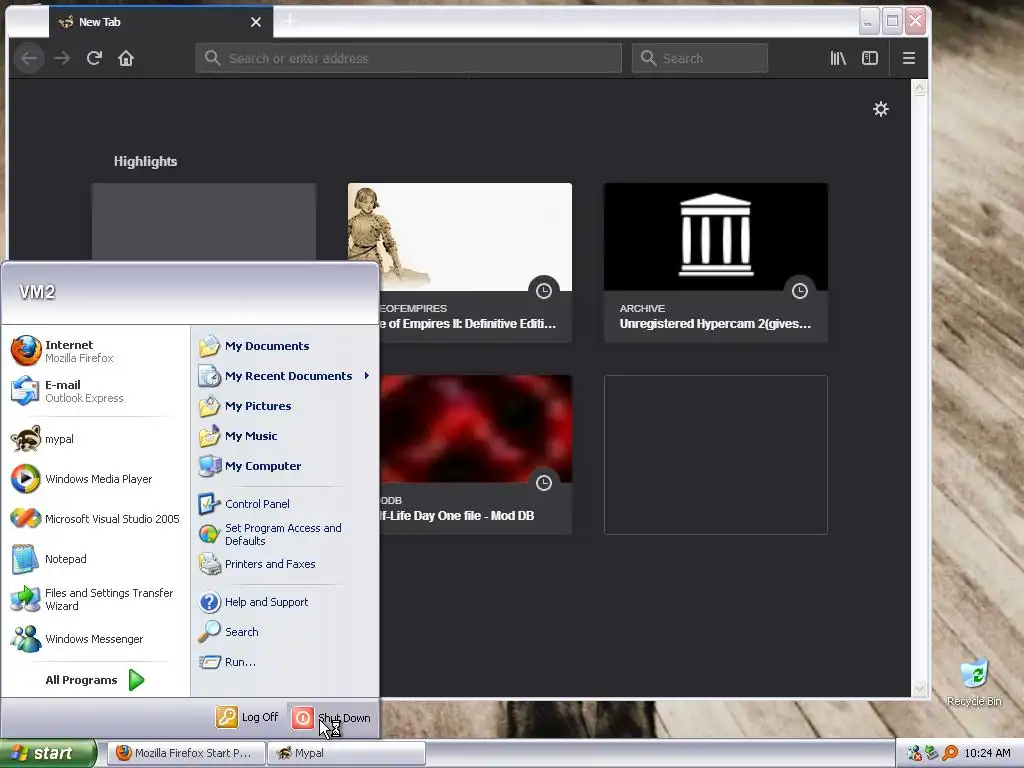Start Notepad from the Start menu
1024x768 pixels.
[x=95, y=559]
